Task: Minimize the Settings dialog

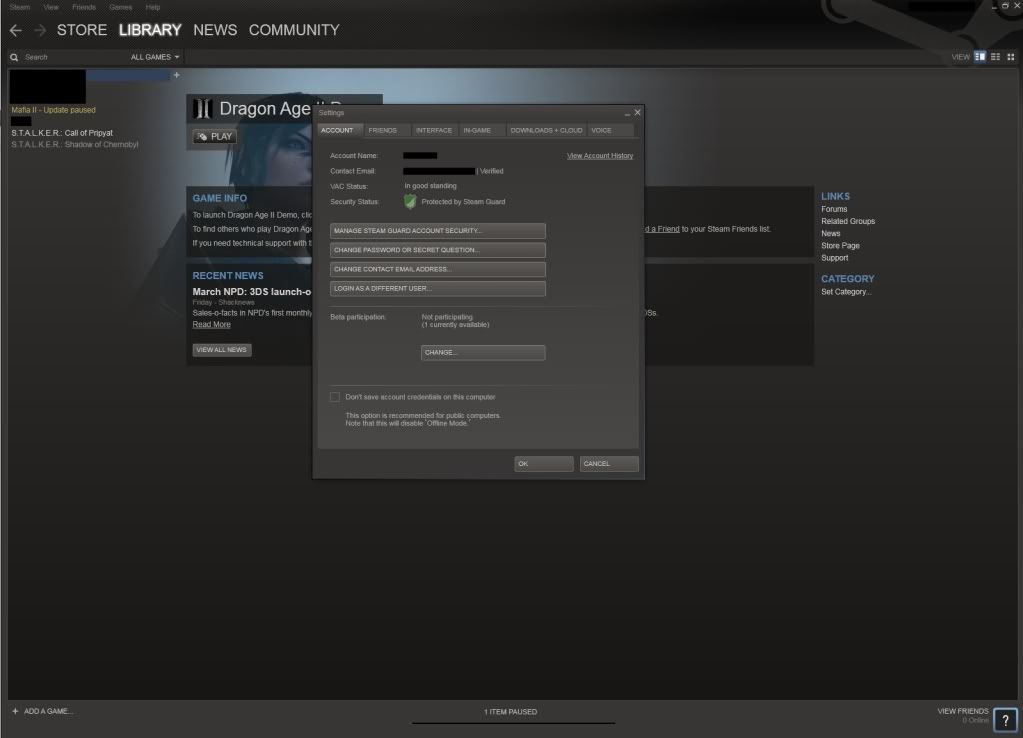Action: [627, 114]
